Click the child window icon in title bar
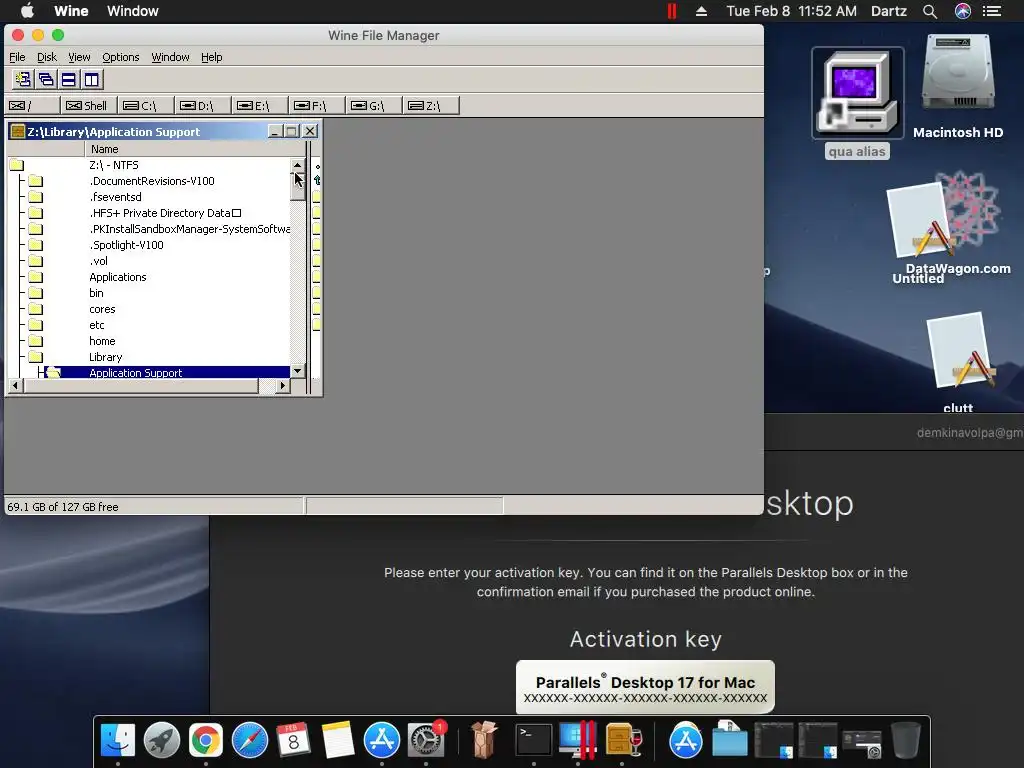 (18, 131)
